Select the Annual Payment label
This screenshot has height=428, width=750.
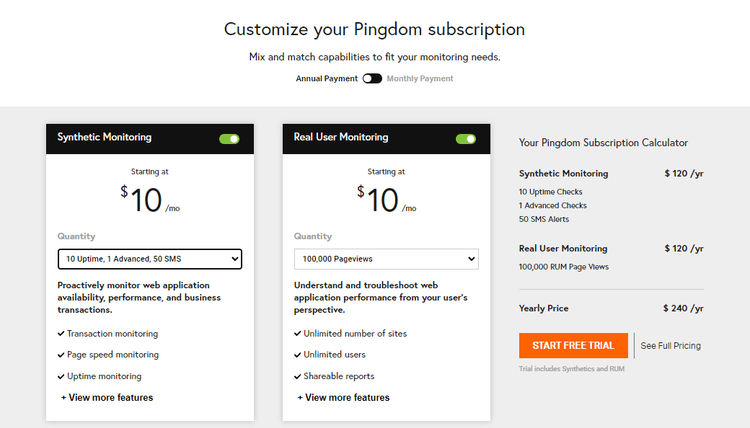(x=326, y=78)
